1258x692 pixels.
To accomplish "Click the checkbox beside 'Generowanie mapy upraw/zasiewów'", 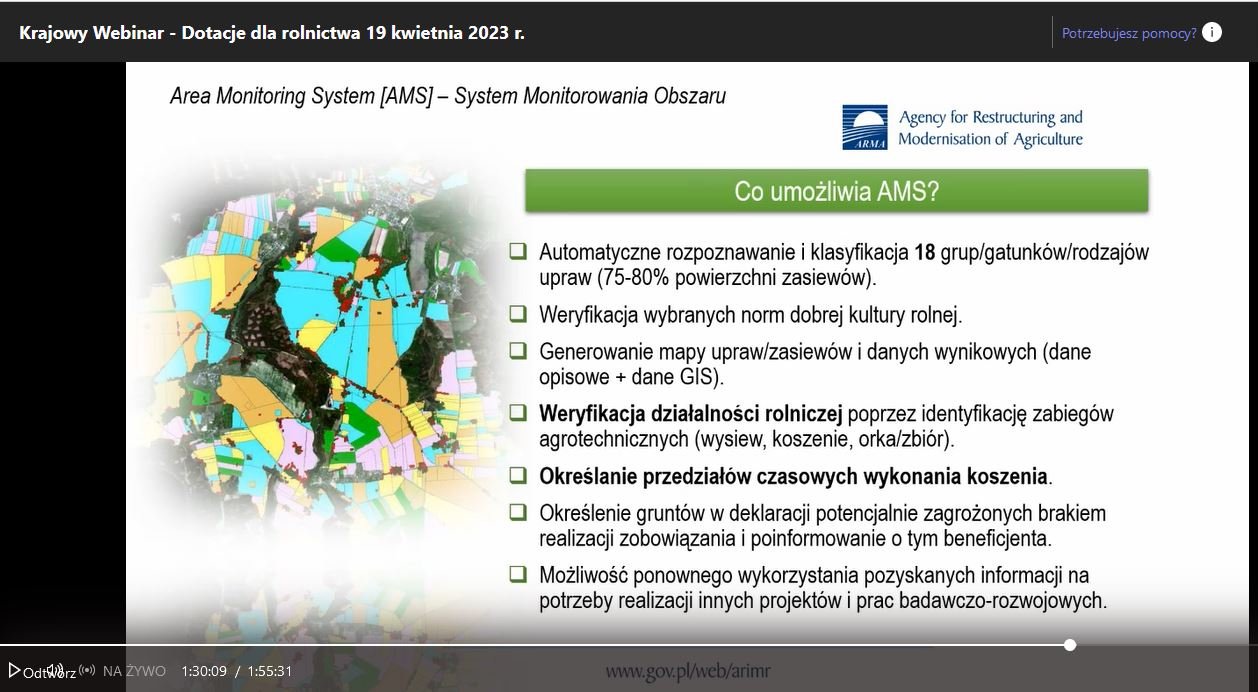I will (x=517, y=350).
